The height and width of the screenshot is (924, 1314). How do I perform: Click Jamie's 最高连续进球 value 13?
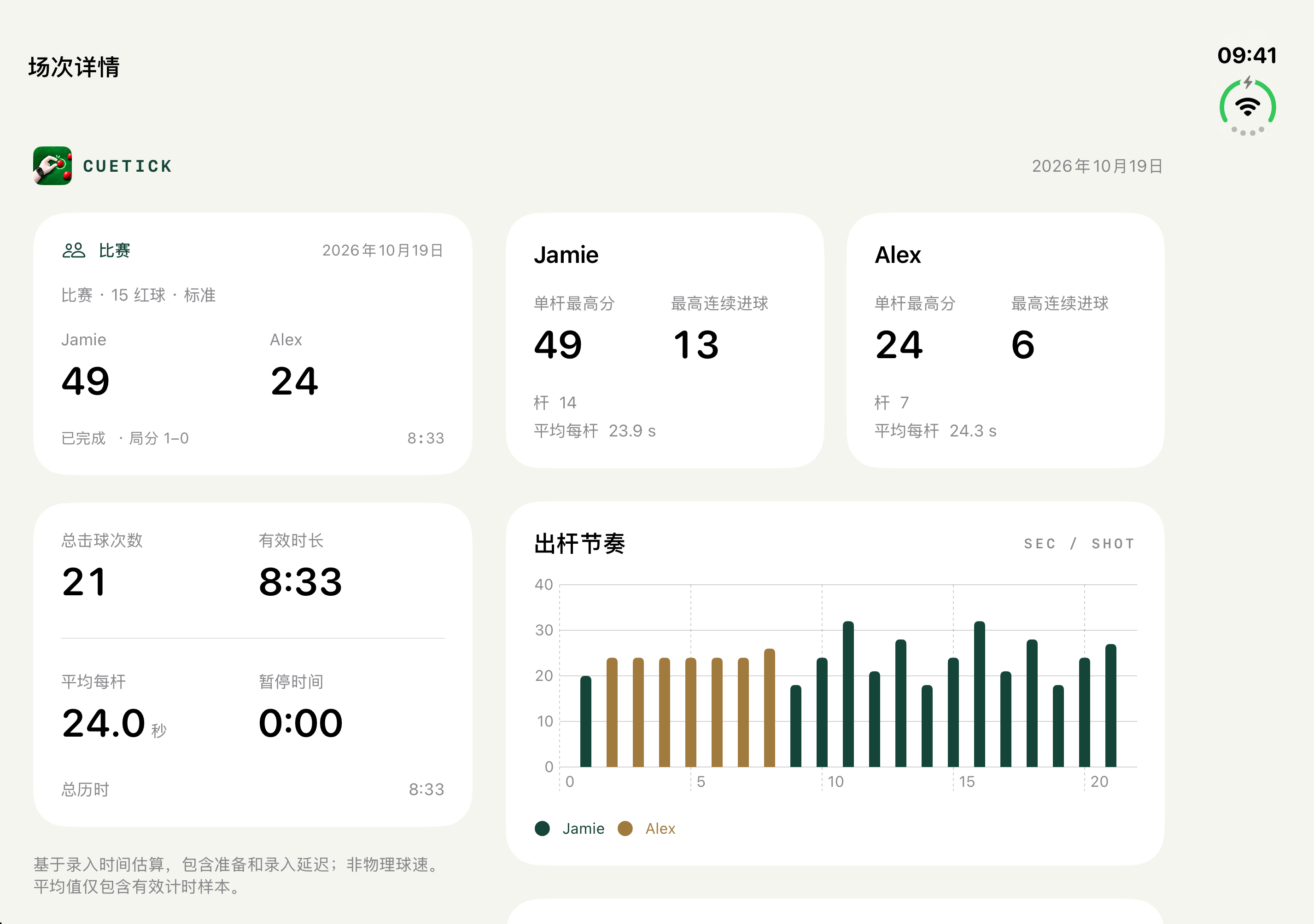point(695,345)
